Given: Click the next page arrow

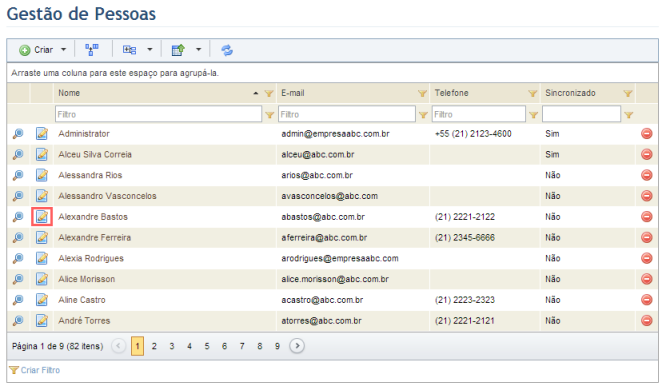Looking at the screenshot, I should tap(297, 346).
